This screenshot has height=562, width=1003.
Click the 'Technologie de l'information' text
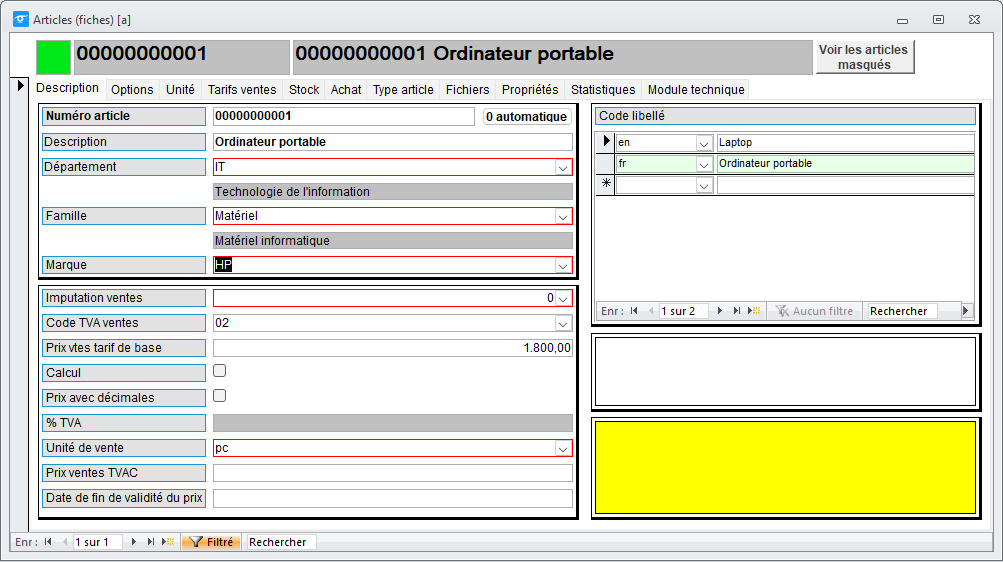tap(292, 192)
